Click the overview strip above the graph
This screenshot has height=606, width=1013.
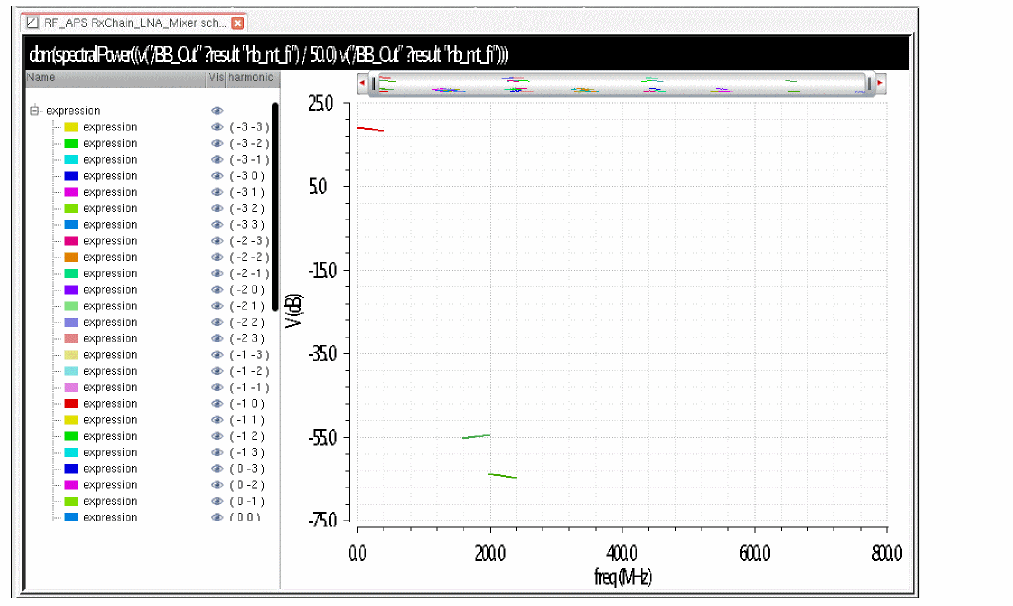click(x=621, y=84)
